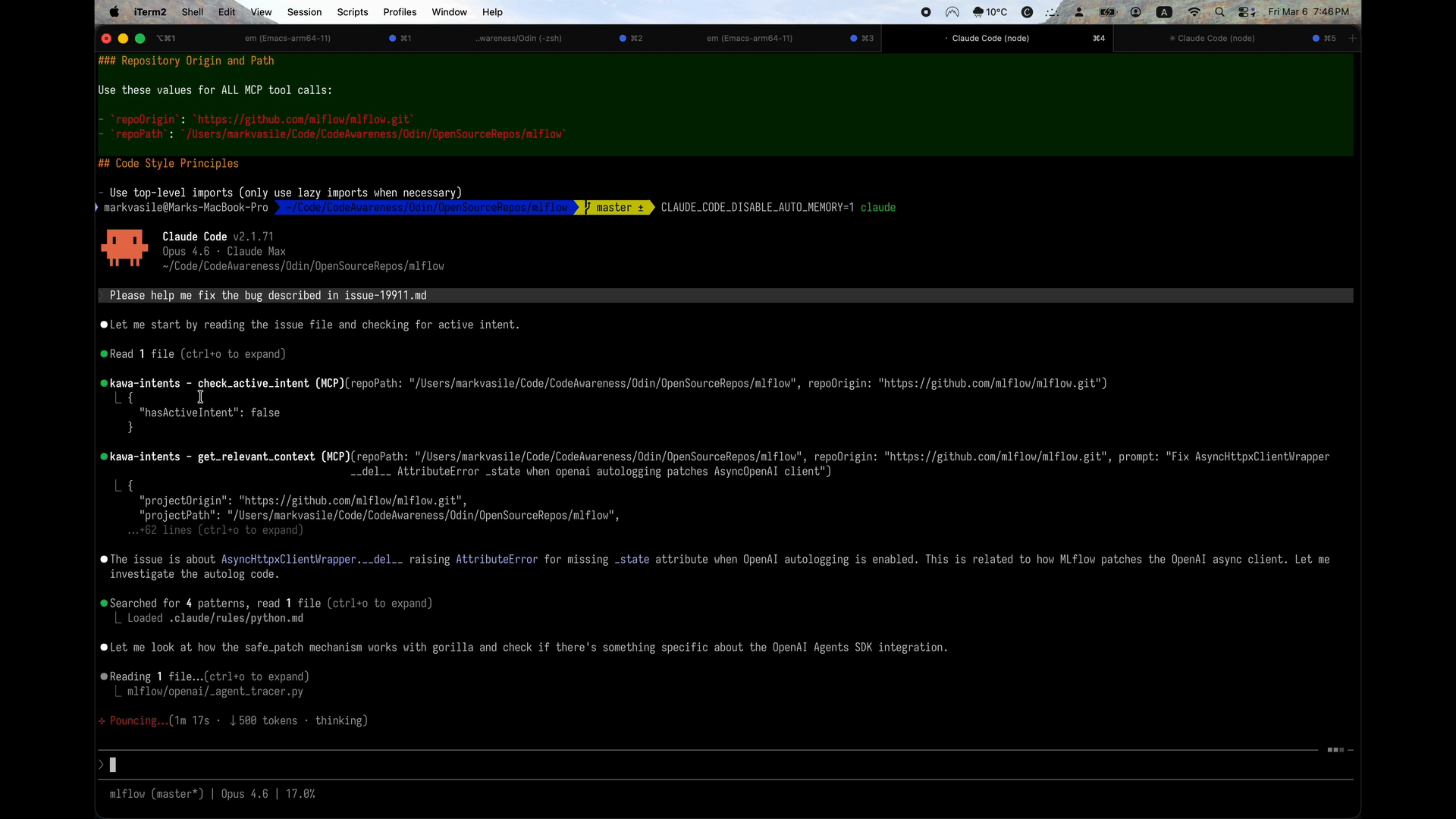The width and height of the screenshot is (1456, 819).
Task: Click the dotted arc menu bar icon
Action: pyautogui.click(x=1053, y=12)
